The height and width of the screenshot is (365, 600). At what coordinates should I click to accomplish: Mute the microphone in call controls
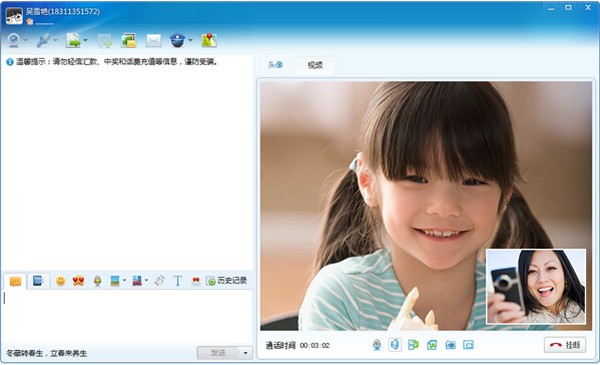point(377,345)
